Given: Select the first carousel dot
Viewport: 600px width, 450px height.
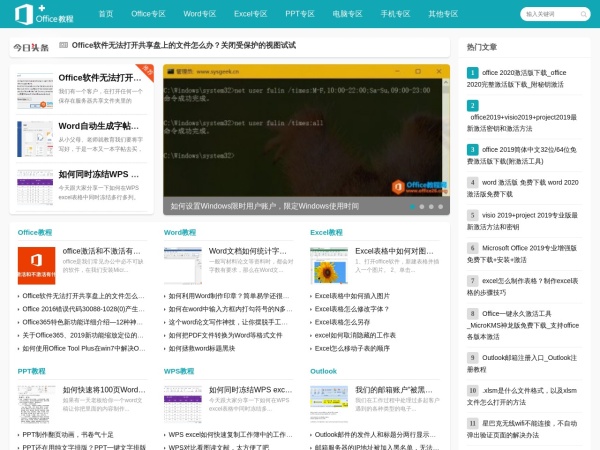Looking at the screenshot, I should point(412,207).
